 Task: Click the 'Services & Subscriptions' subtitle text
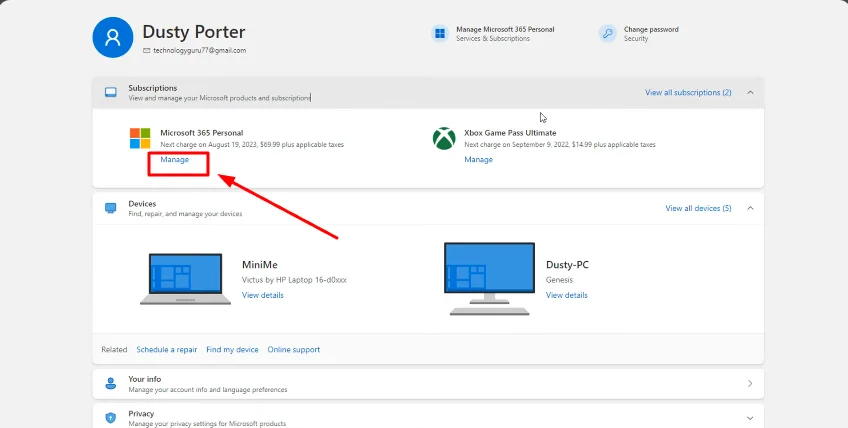pos(493,39)
